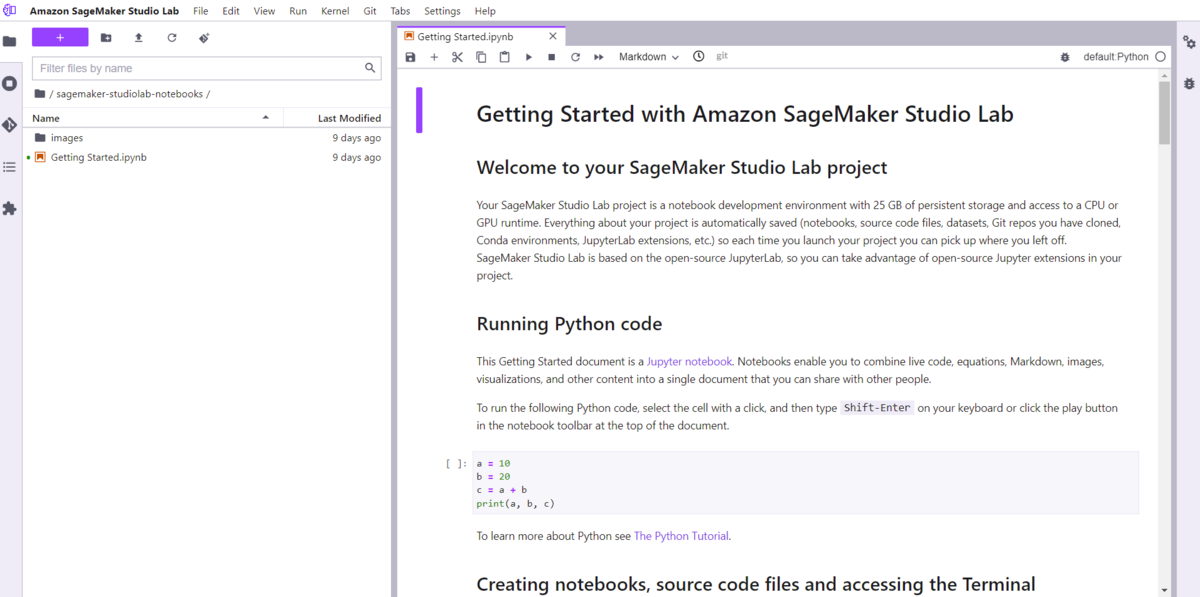Collapse the title cell via purple bar

click(420, 110)
